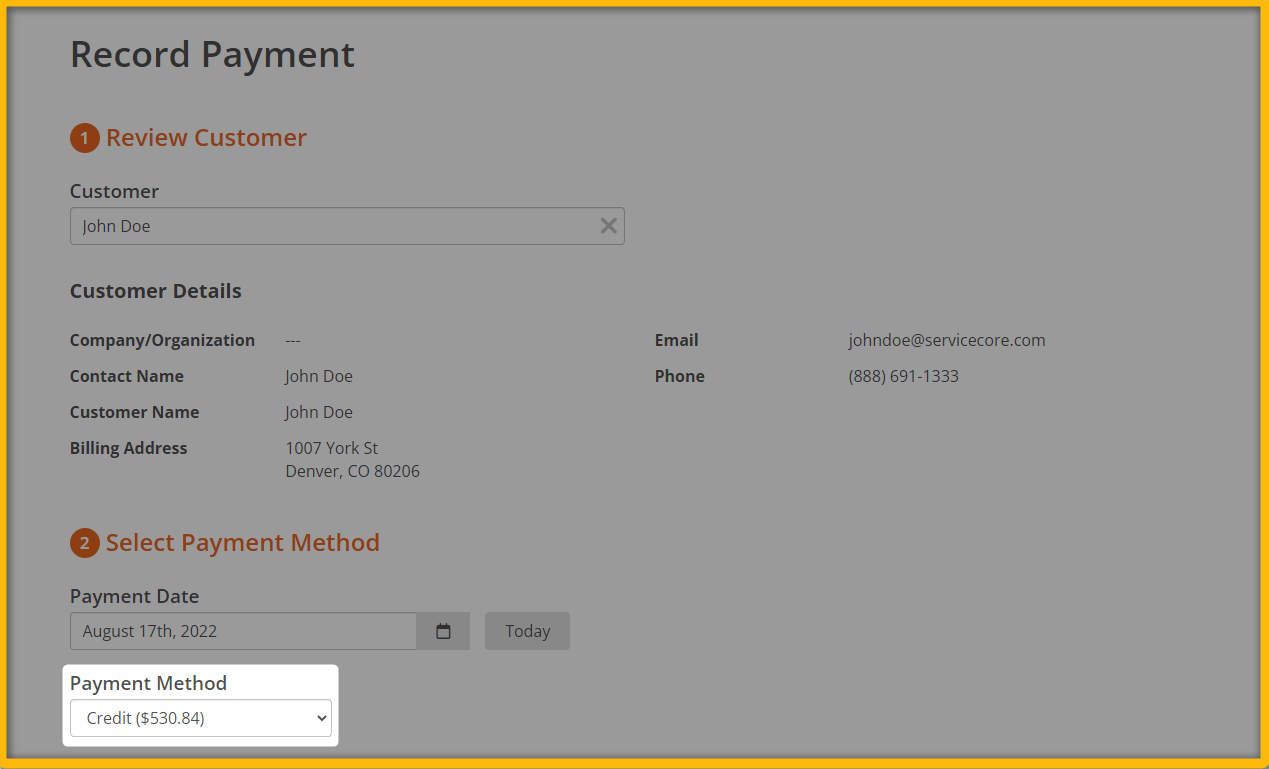Select the phone number (888) 691-1333
The image size is (1269, 769).
[904, 376]
